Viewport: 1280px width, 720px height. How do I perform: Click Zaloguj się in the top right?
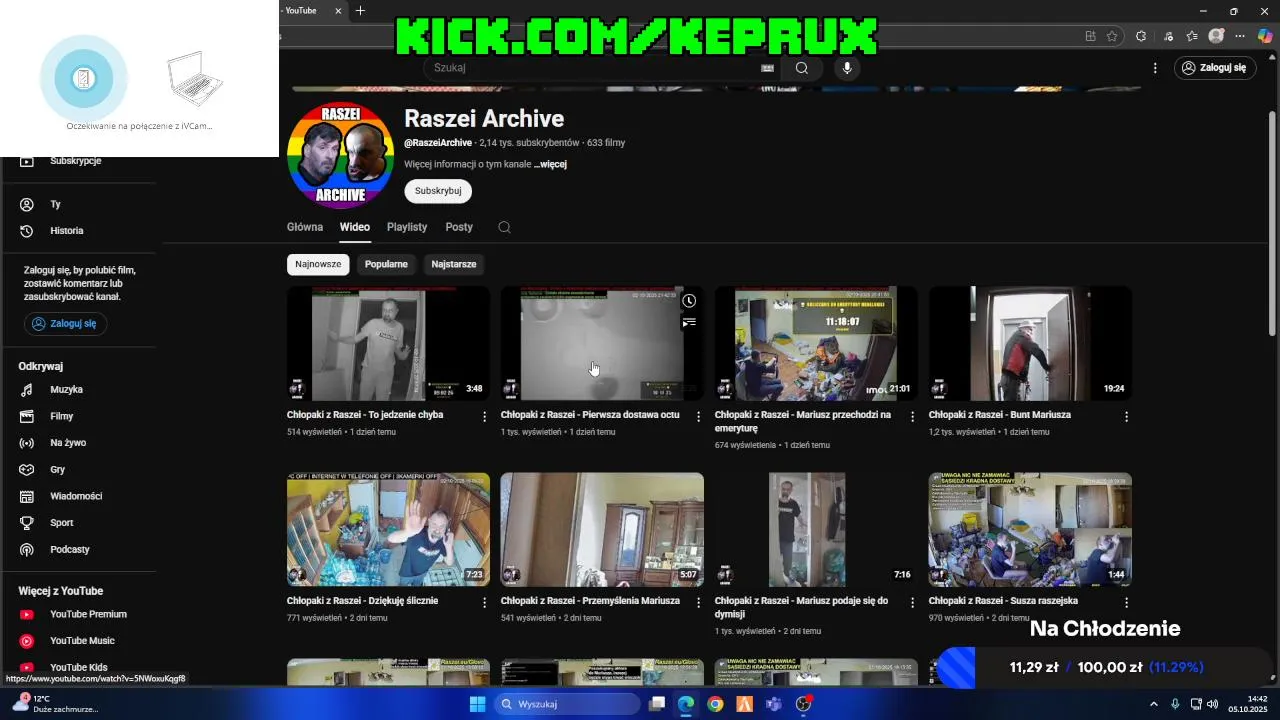(1215, 68)
